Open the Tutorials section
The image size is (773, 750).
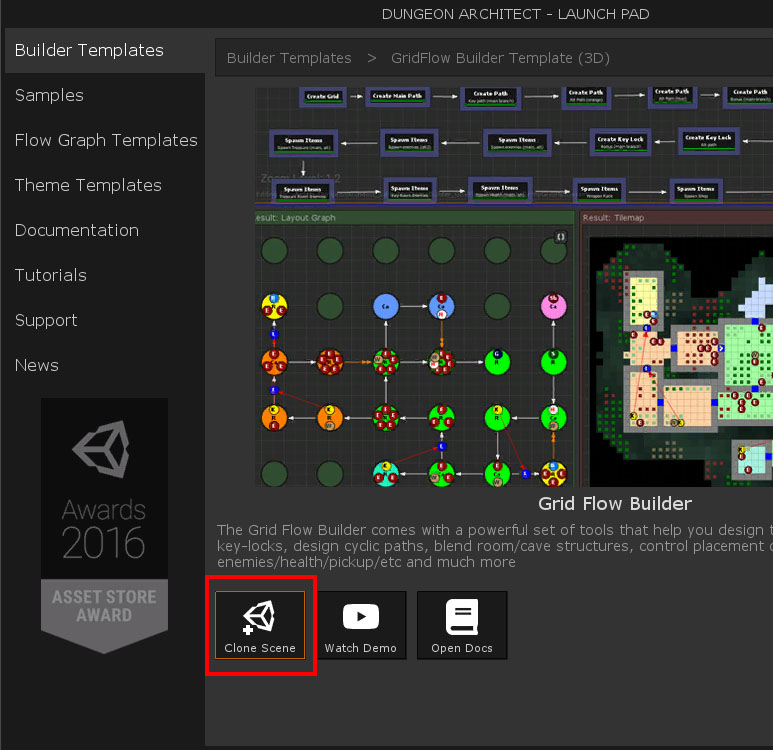[105, 275]
